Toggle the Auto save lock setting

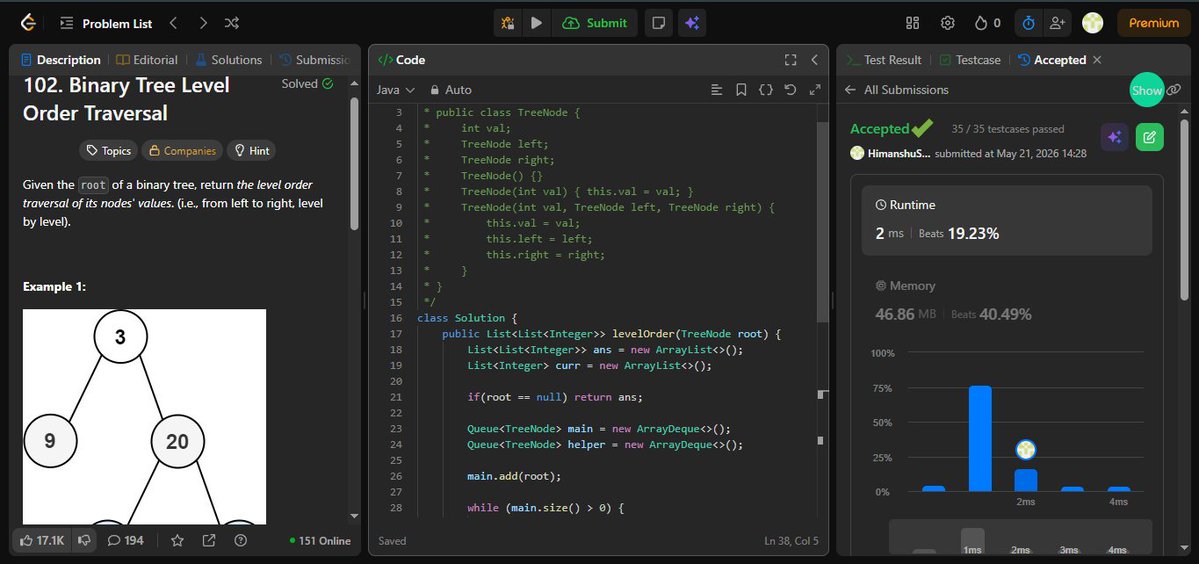click(x=451, y=89)
